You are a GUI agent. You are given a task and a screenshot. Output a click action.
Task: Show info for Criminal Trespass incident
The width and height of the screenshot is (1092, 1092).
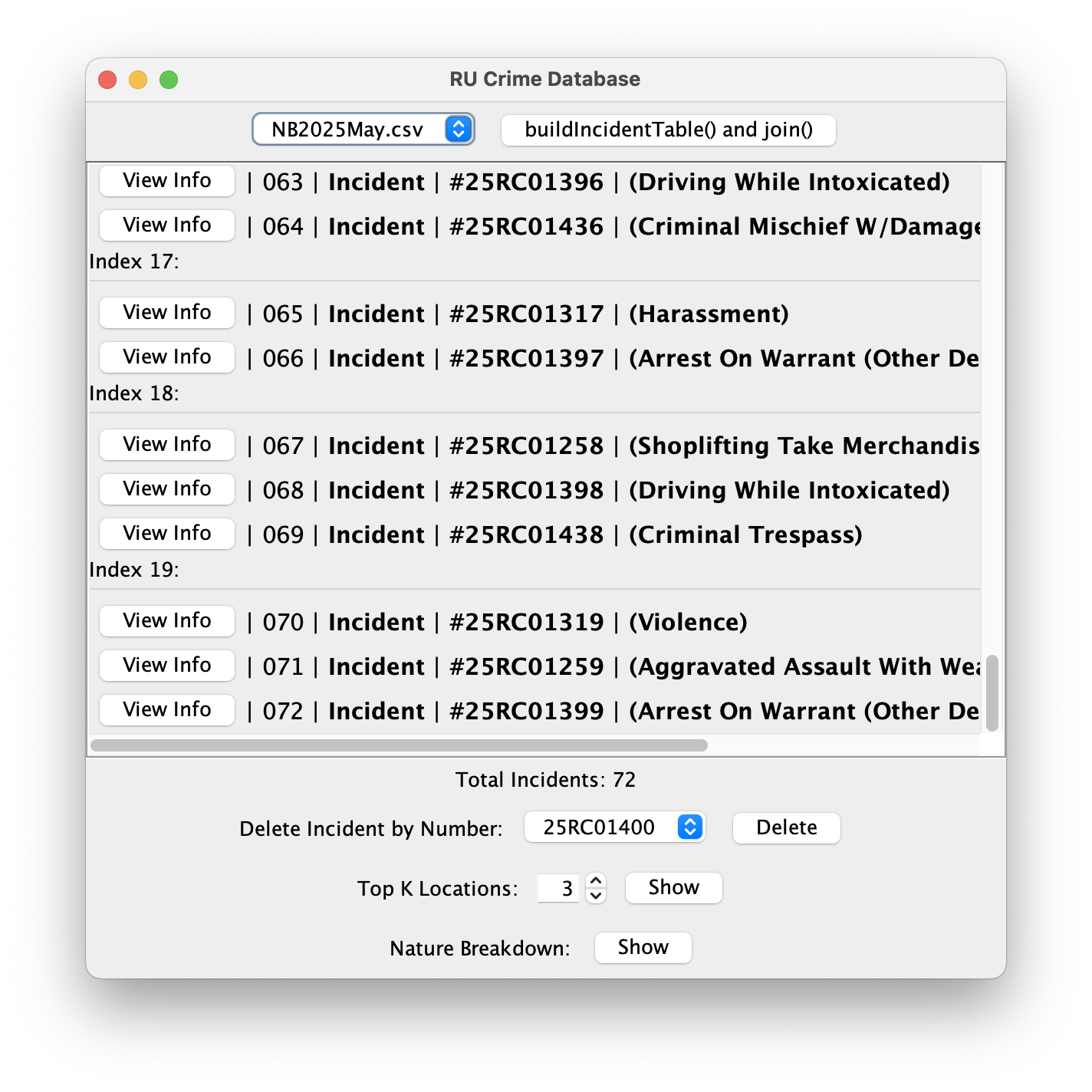click(167, 534)
